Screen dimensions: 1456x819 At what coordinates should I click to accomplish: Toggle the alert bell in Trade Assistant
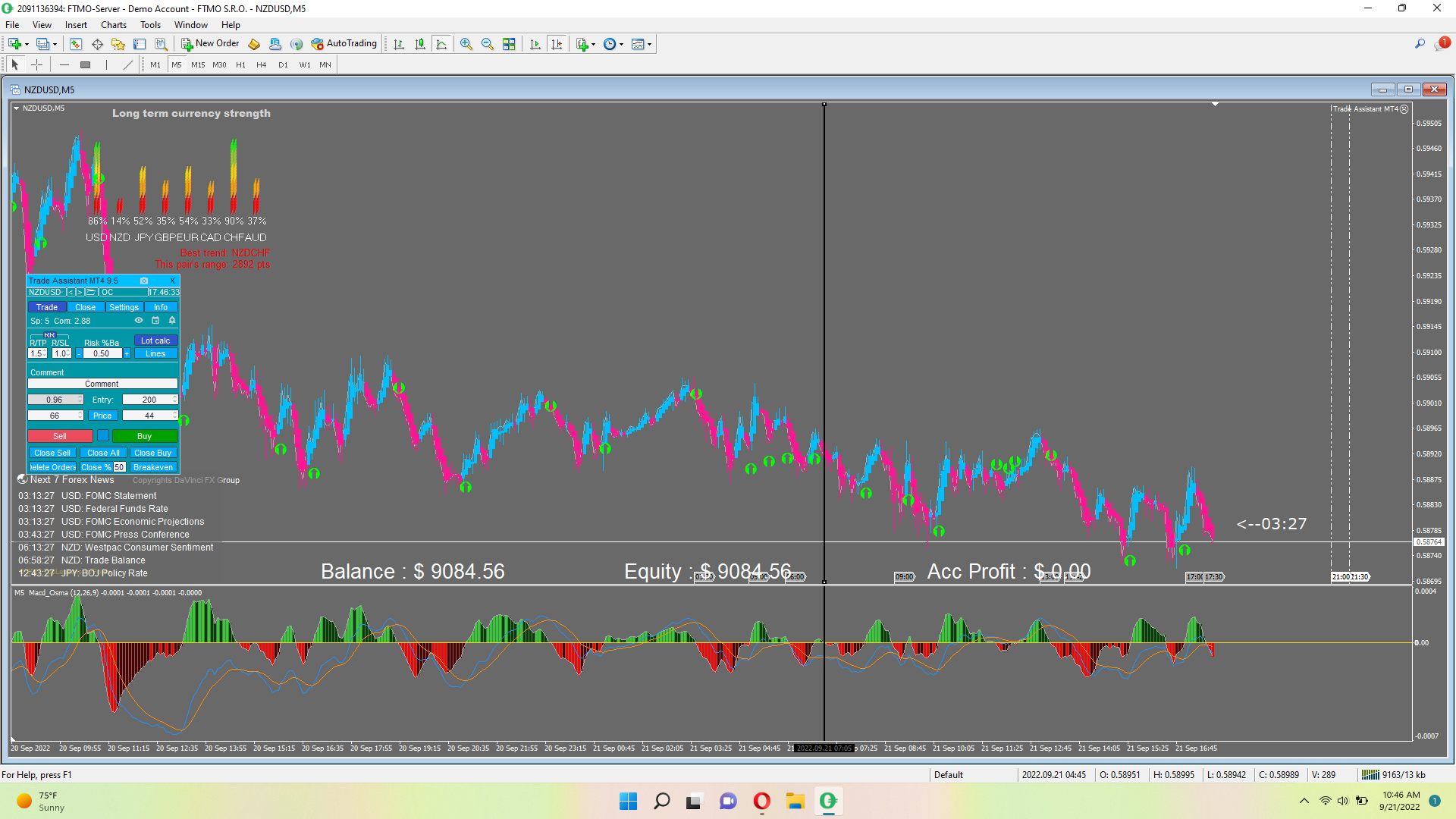pos(172,321)
